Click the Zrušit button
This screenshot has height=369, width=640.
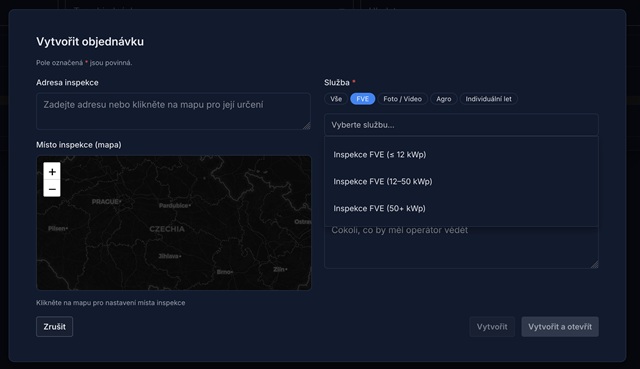pyautogui.click(x=54, y=327)
